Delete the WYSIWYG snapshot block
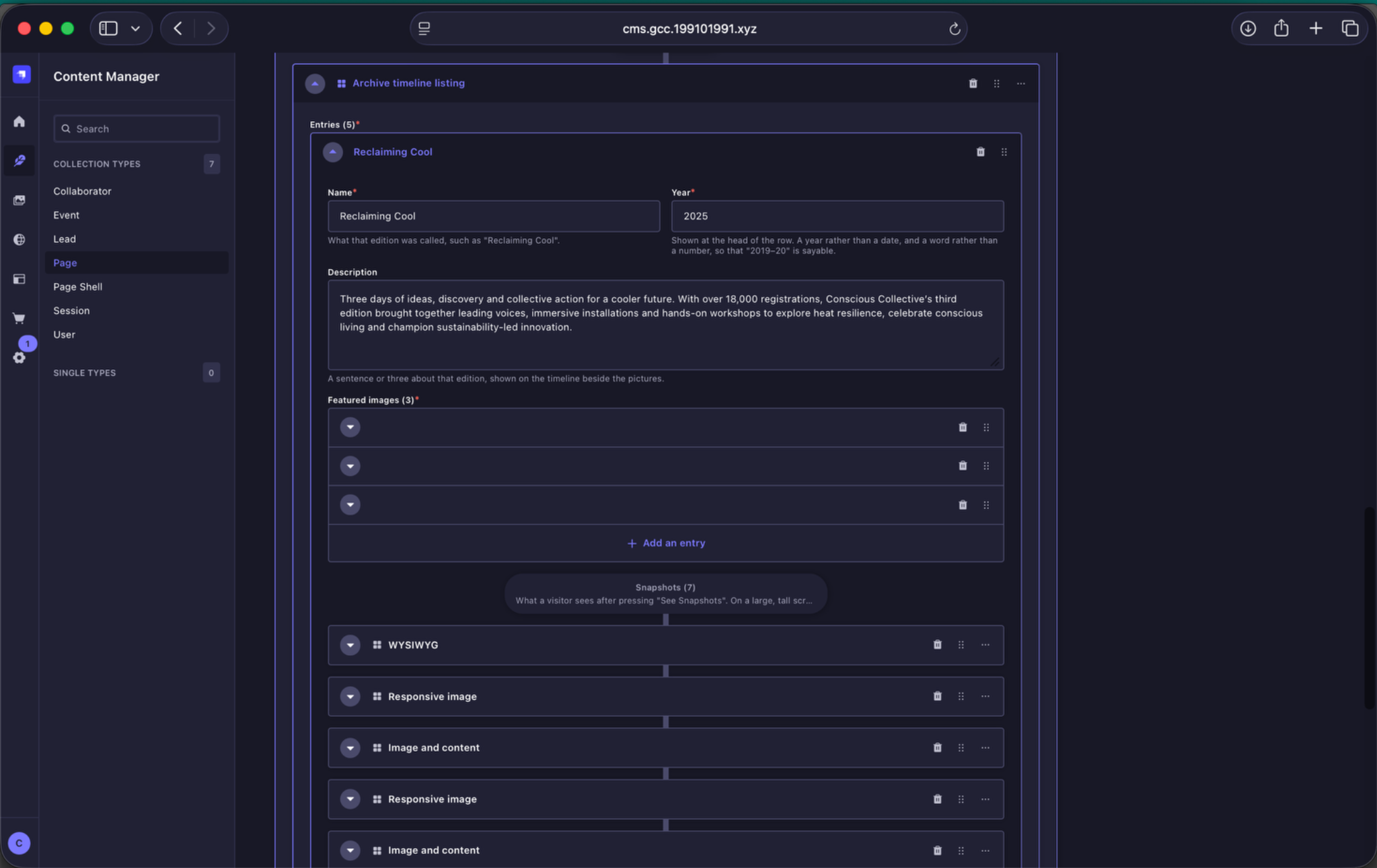 point(937,645)
